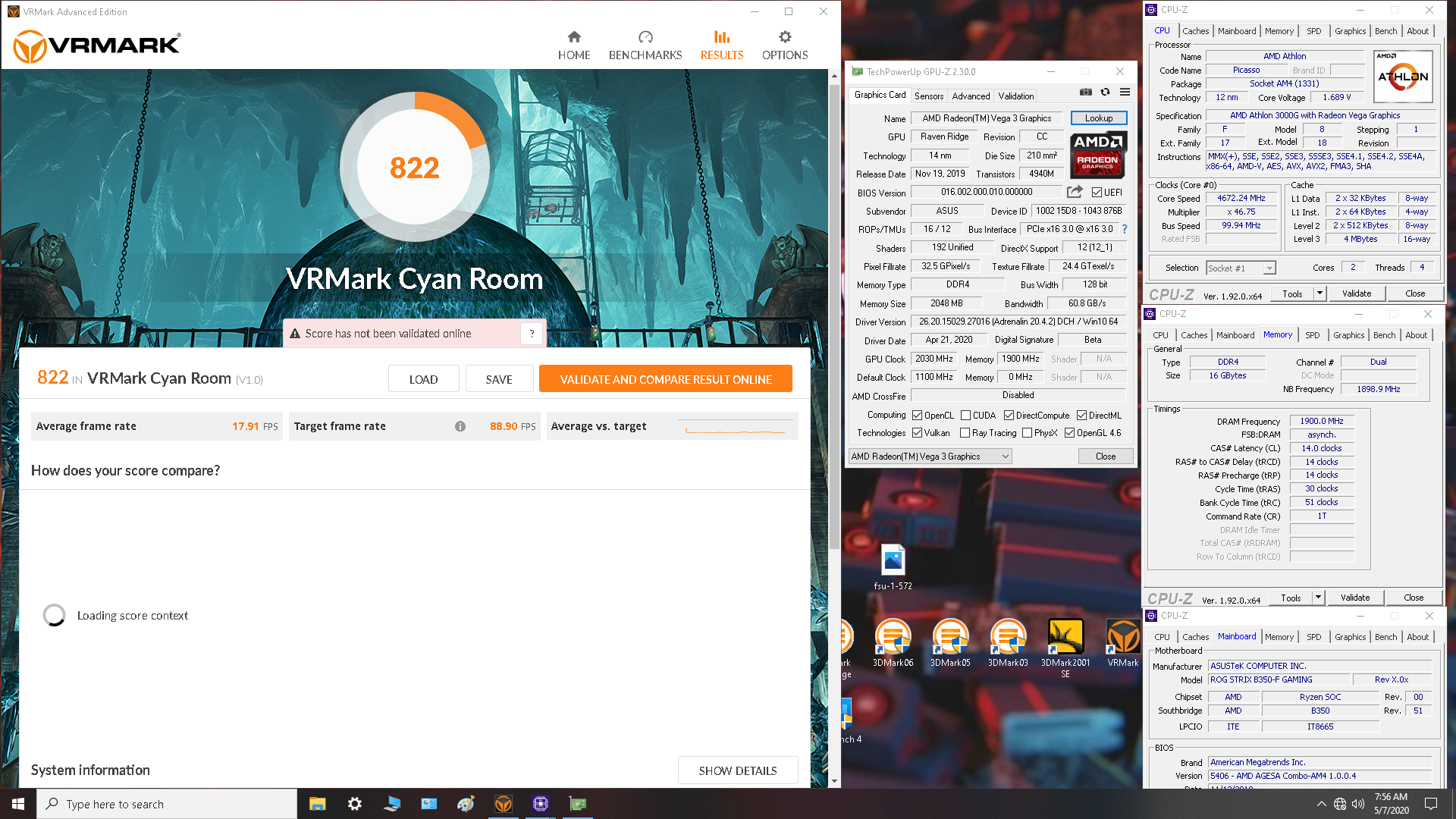Image resolution: width=1456 pixels, height=819 pixels.
Task: Open the GPU selection dropdown in GPU-Z
Action: tap(930, 457)
